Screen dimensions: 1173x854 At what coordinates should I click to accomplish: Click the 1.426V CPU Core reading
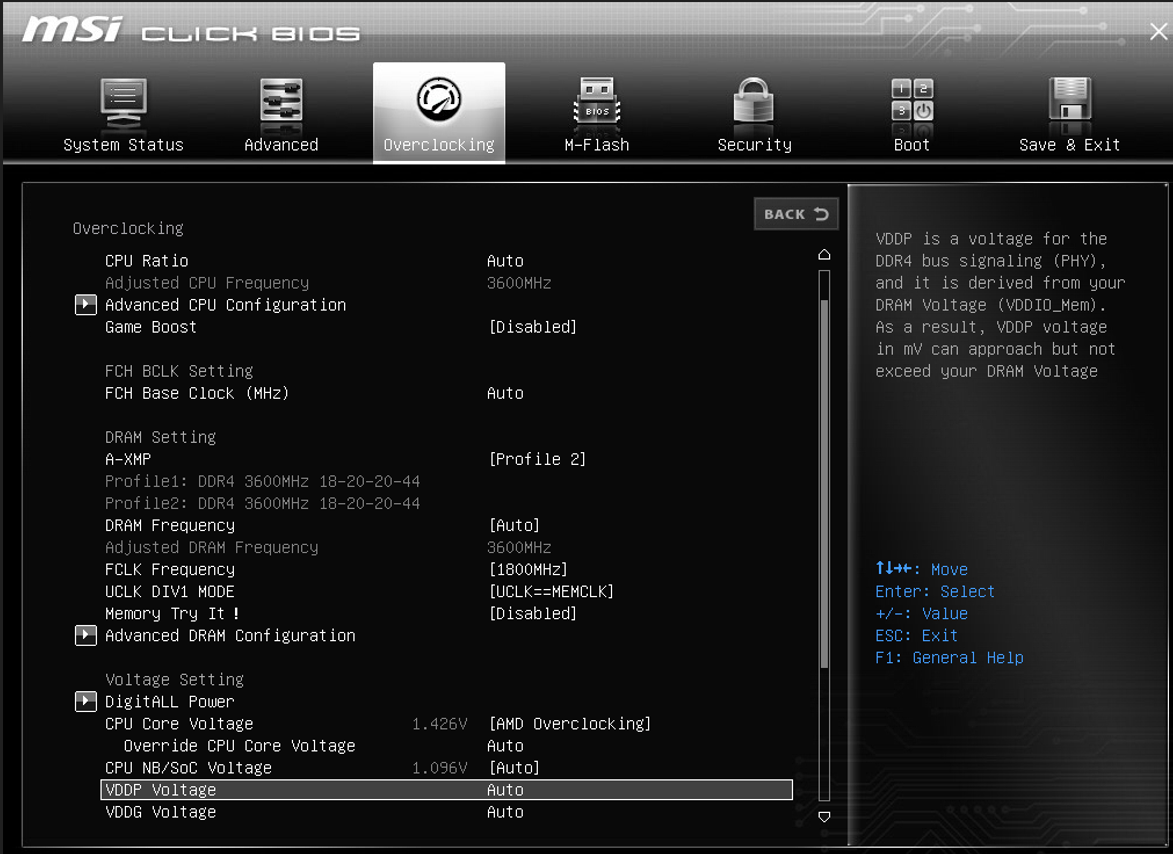pos(440,724)
